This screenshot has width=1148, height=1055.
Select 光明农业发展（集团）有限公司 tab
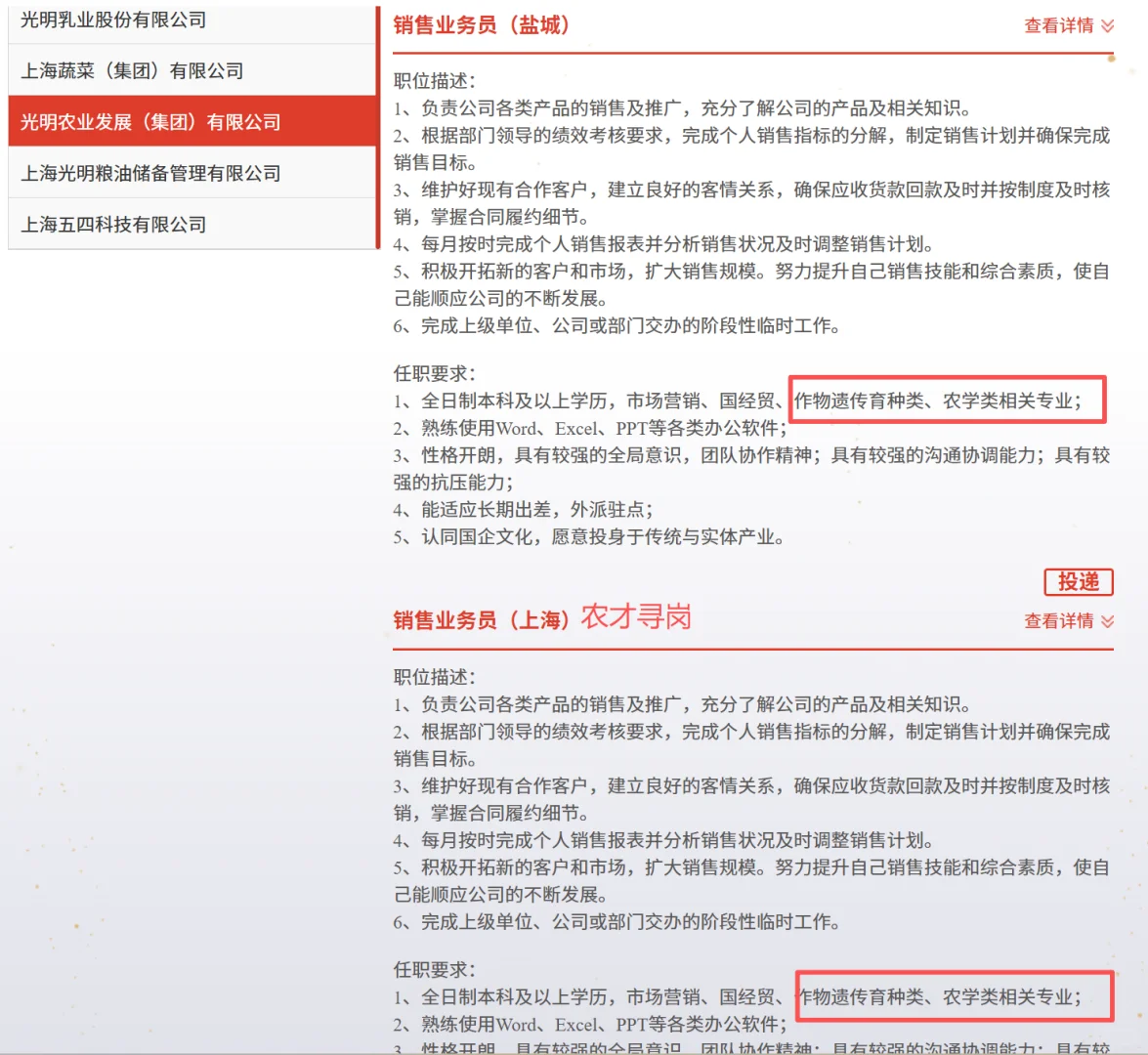point(191,121)
